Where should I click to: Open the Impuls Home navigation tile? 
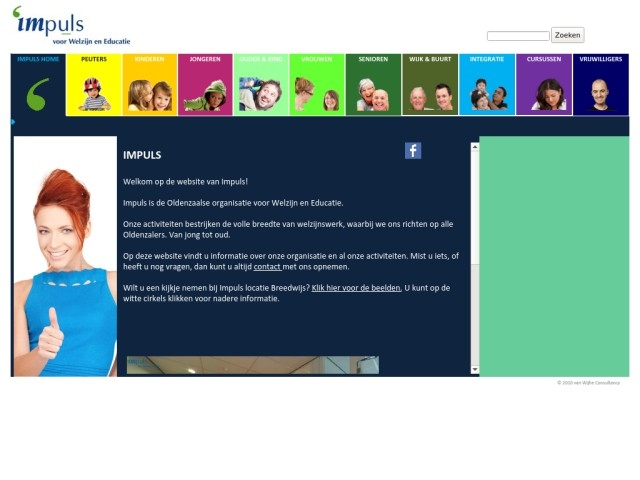pyautogui.click(x=38, y=85)
